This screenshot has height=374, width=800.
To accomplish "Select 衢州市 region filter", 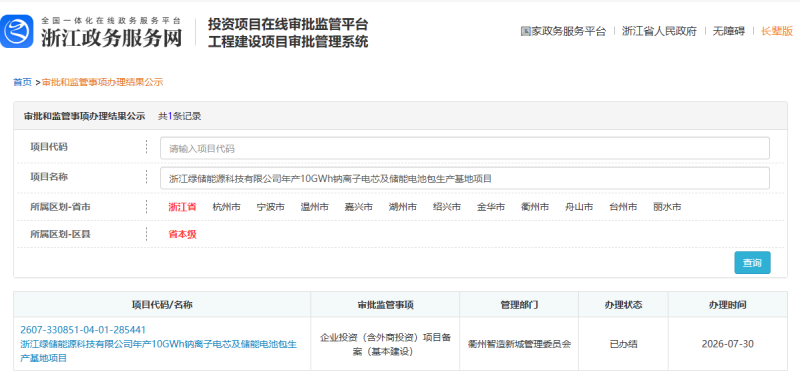I will (535, 207).
